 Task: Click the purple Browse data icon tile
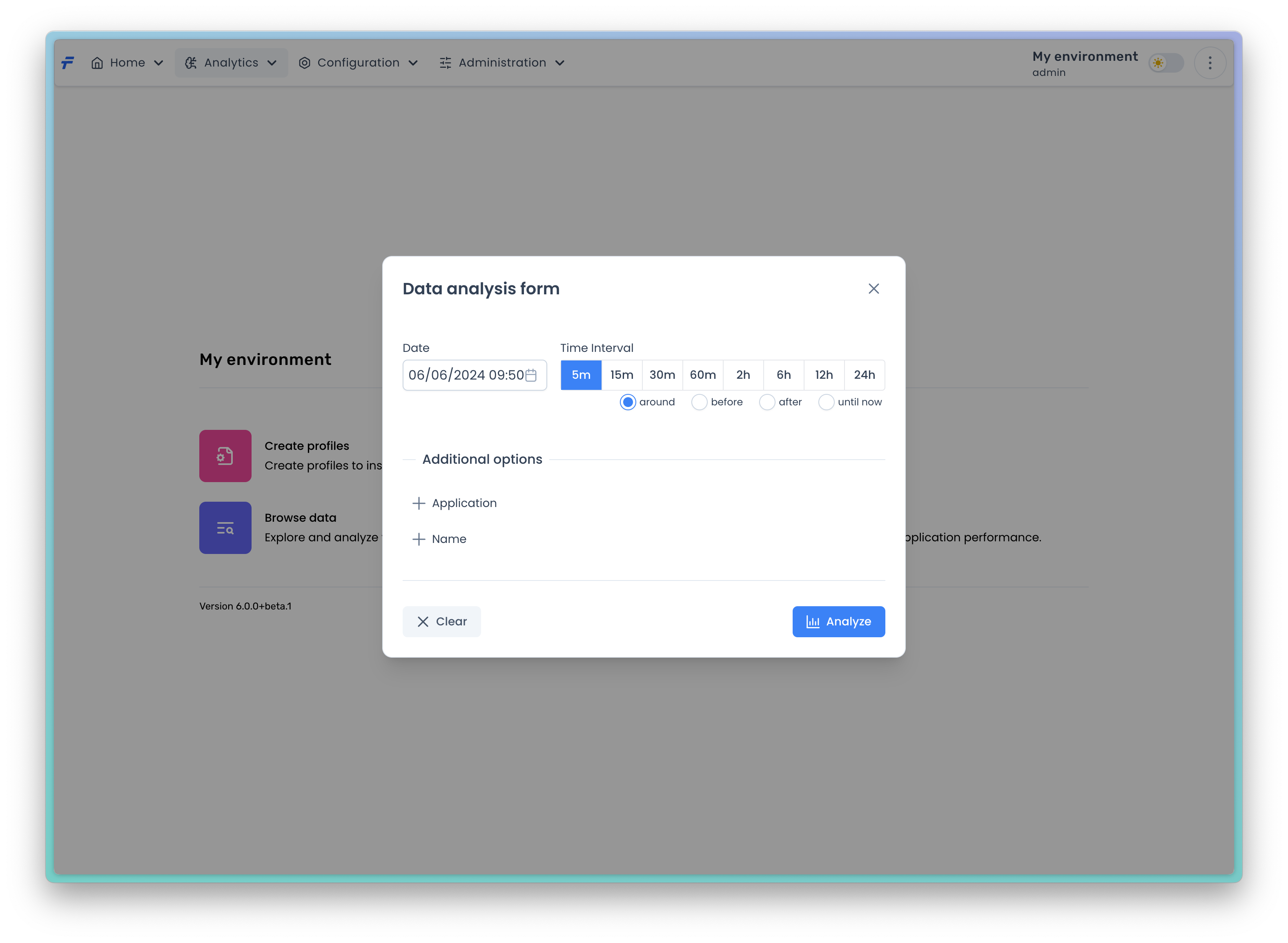pos(225,527)
